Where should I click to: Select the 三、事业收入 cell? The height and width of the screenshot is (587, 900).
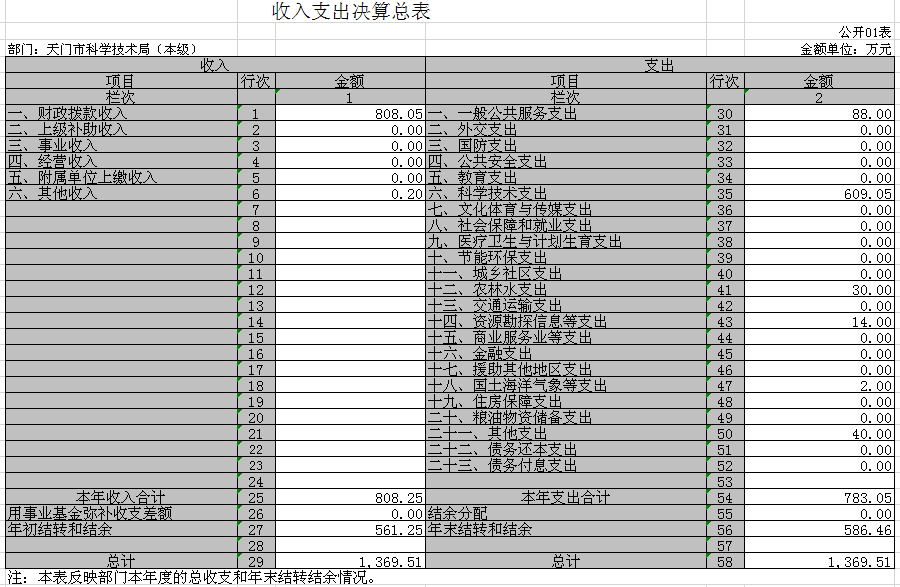click(x=122, y=145)
